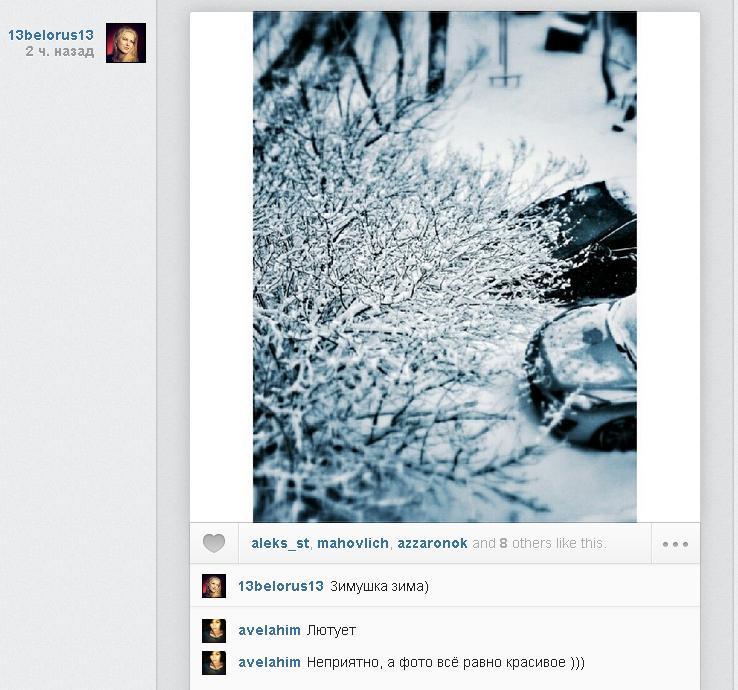Click the avelahim avatar beside the 'Неприятно' comment
This screenshot has height=690, width=738.
pos(214,663)
